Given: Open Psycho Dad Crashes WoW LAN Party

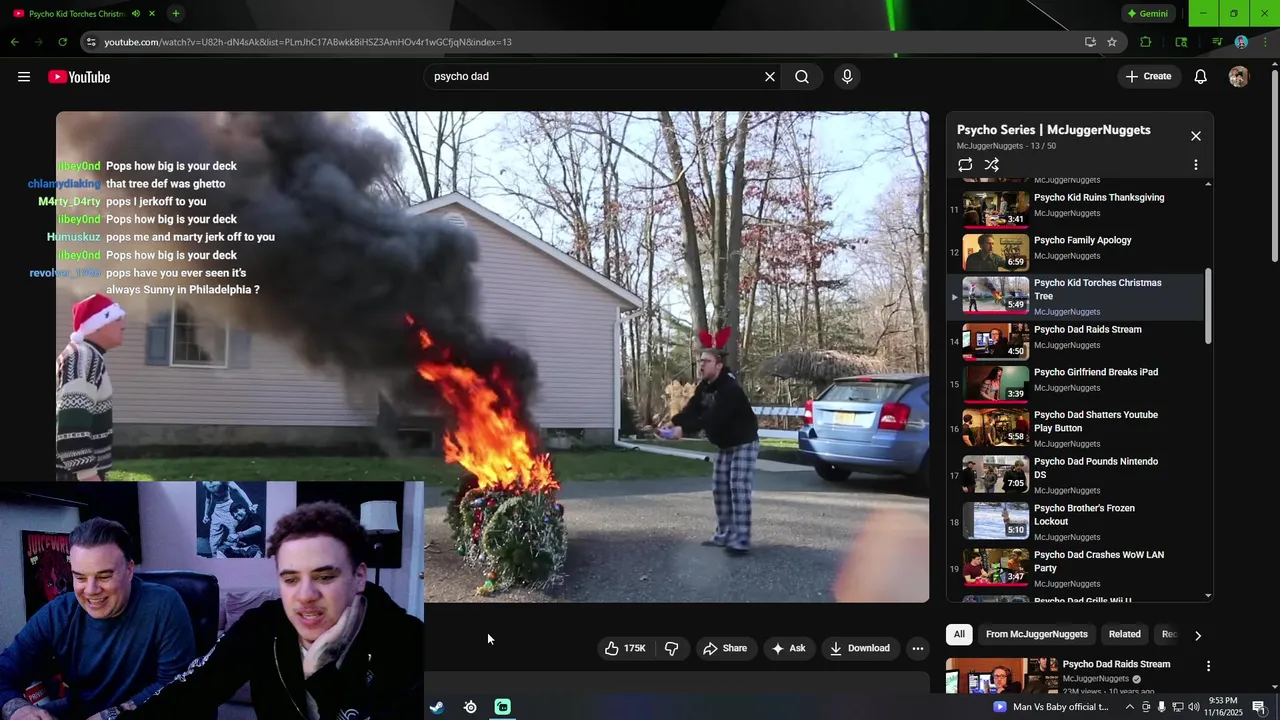Looking at the screenshot, I should pyautogui.click(x=1076, y=568).
